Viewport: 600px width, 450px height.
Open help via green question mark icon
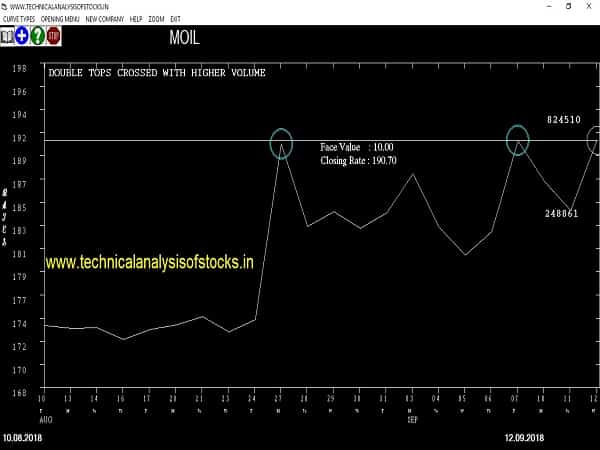37,37
